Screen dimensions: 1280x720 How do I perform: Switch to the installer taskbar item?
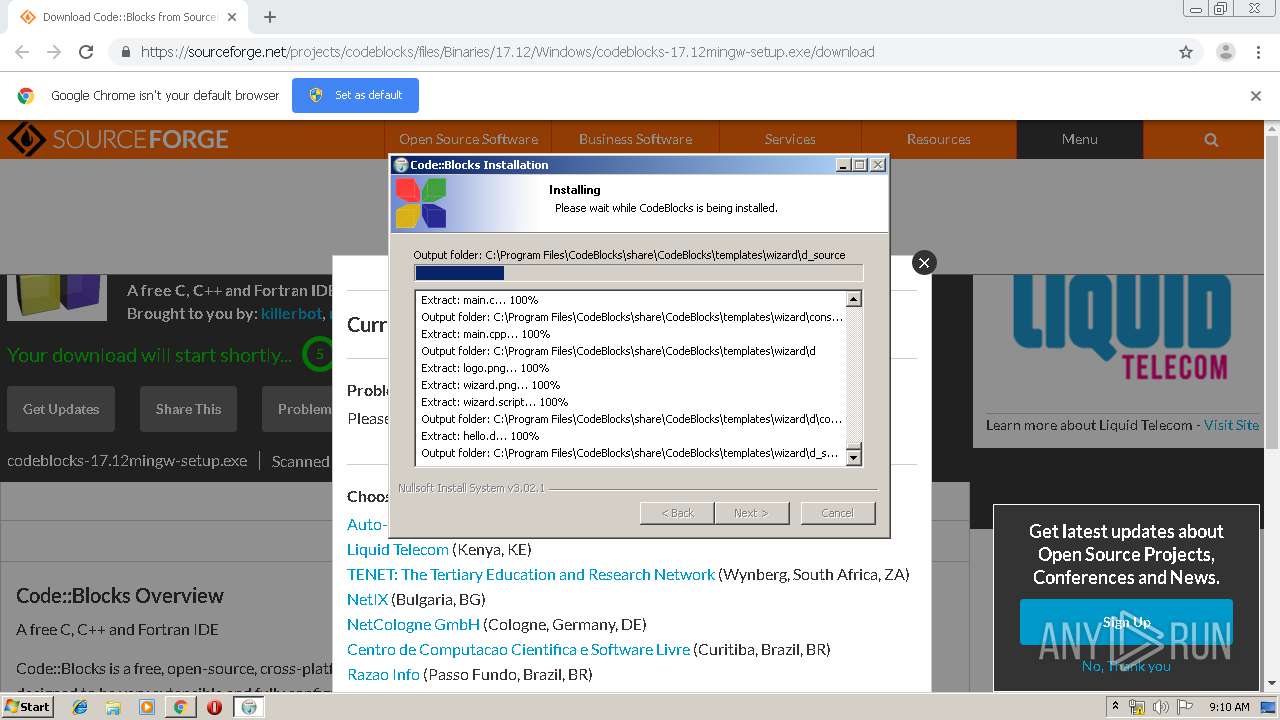tap(249, 707)
